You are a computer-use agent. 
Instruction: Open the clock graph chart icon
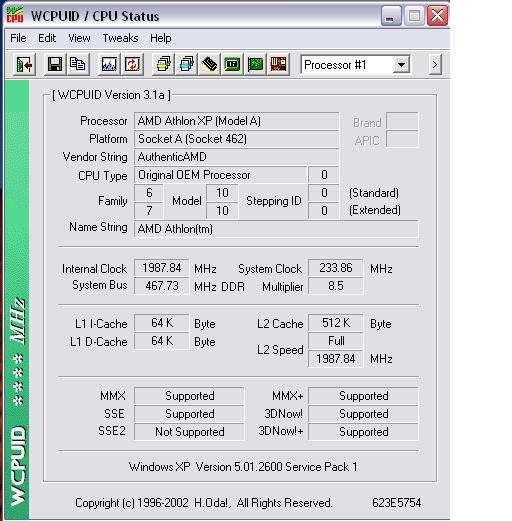pos(109,64)
